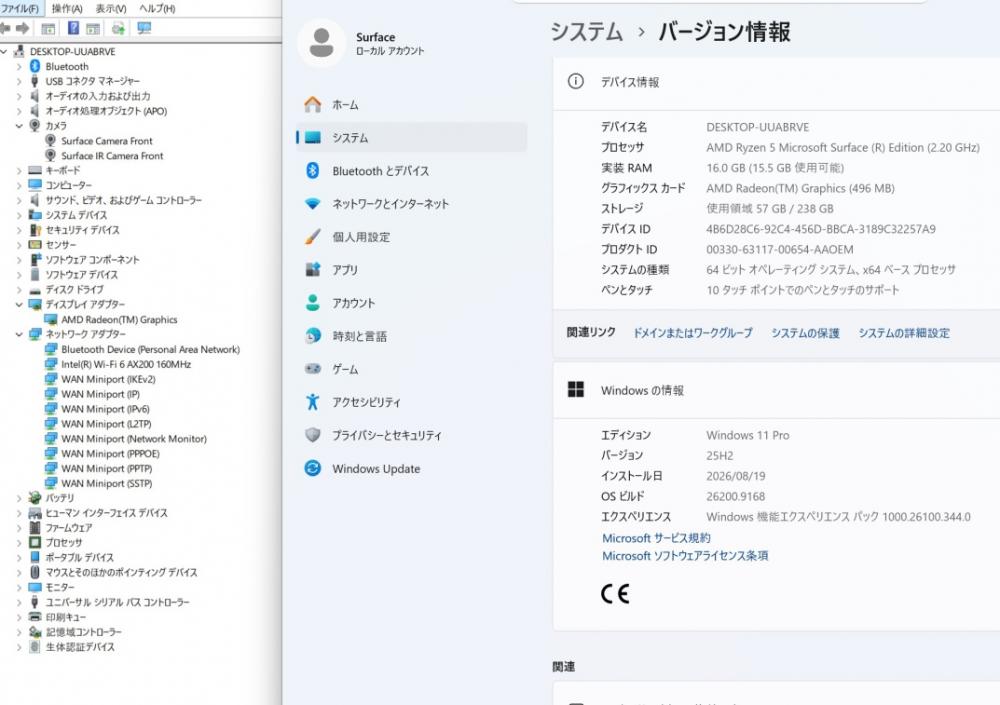Viewport: 1000px width, 705px height.
Task: Open ゲーム settings page
Action: coord(411,369)
